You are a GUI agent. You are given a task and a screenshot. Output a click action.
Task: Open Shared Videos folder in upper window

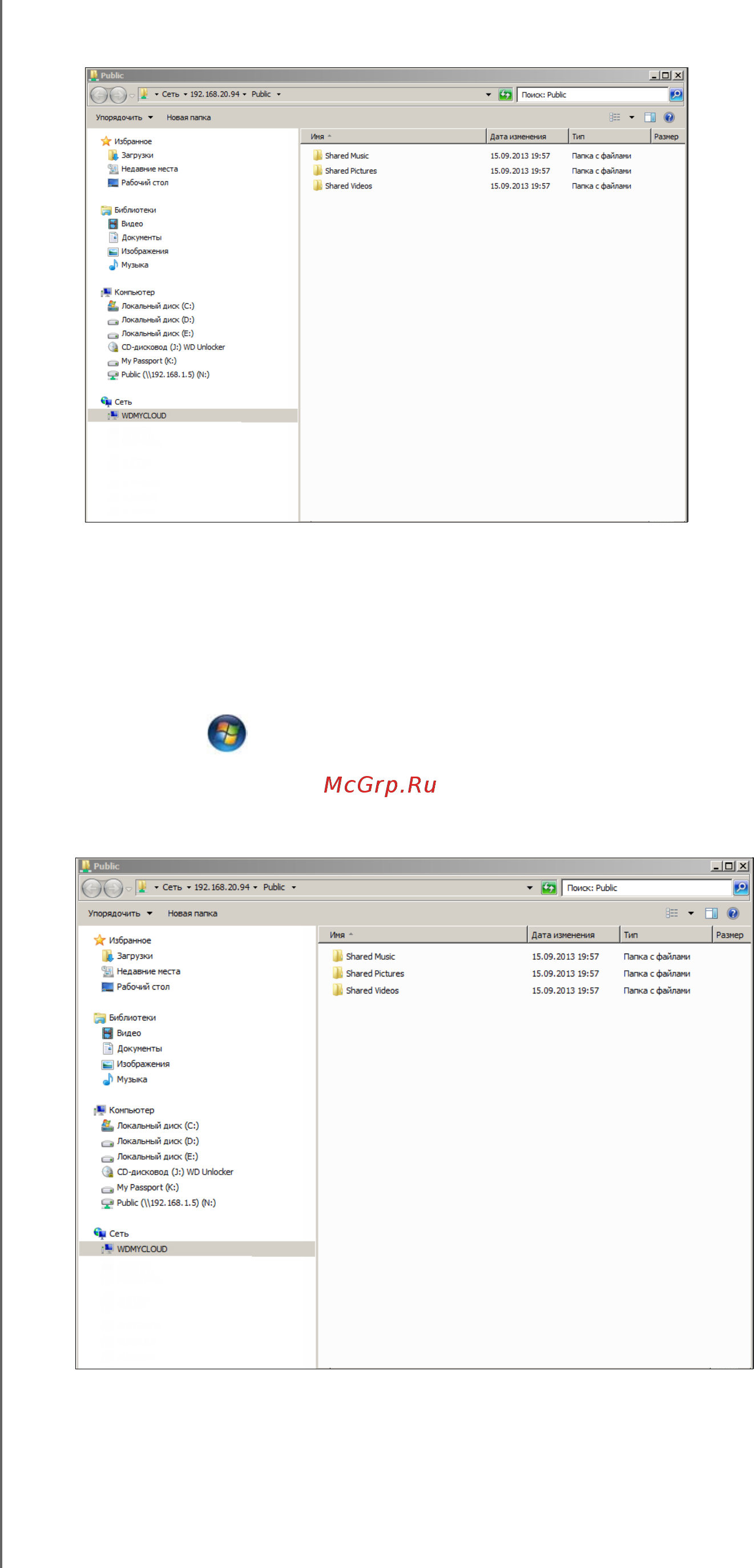342,186
